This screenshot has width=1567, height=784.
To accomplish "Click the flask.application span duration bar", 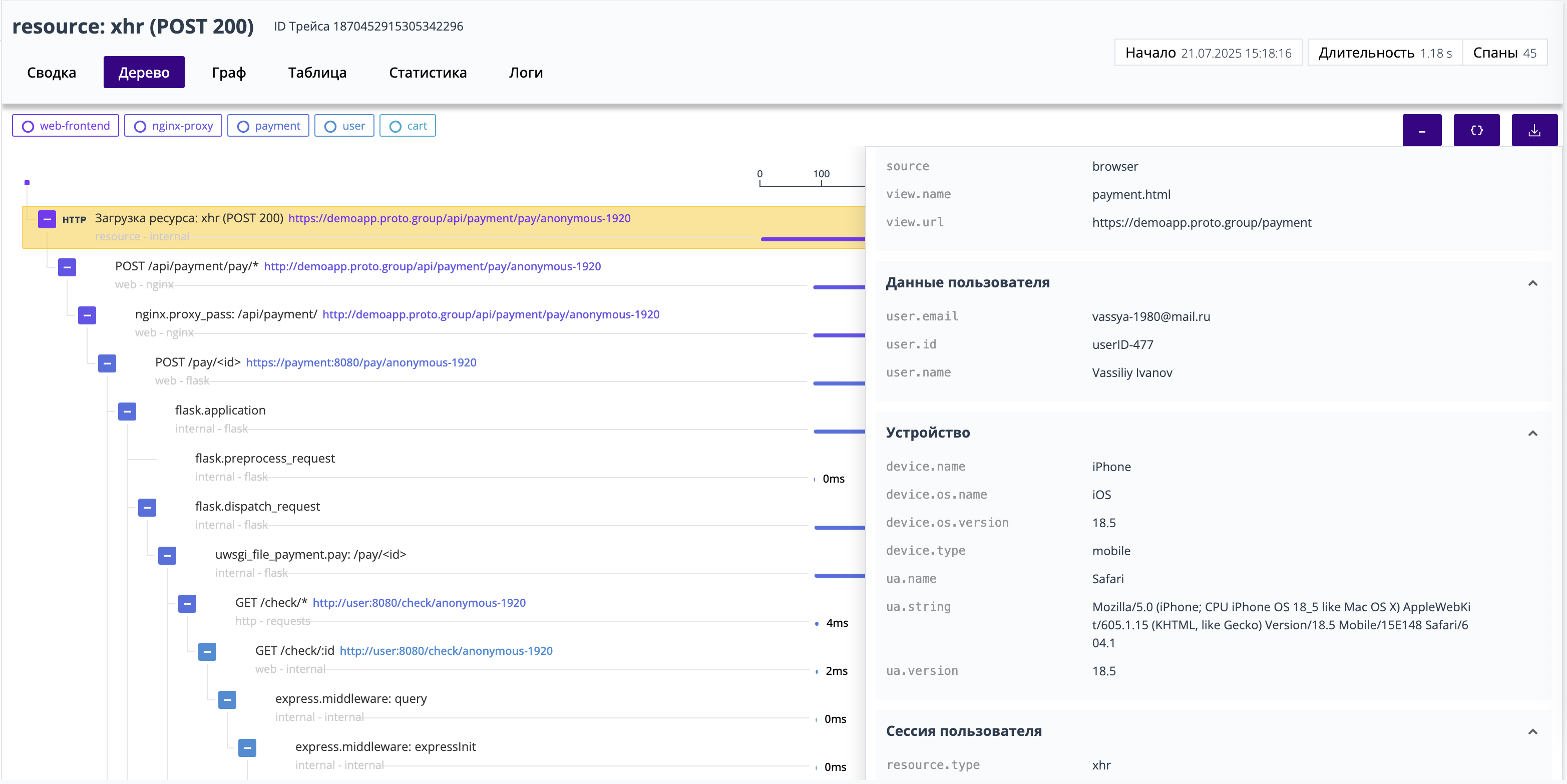I will click(x=839, y=431).
